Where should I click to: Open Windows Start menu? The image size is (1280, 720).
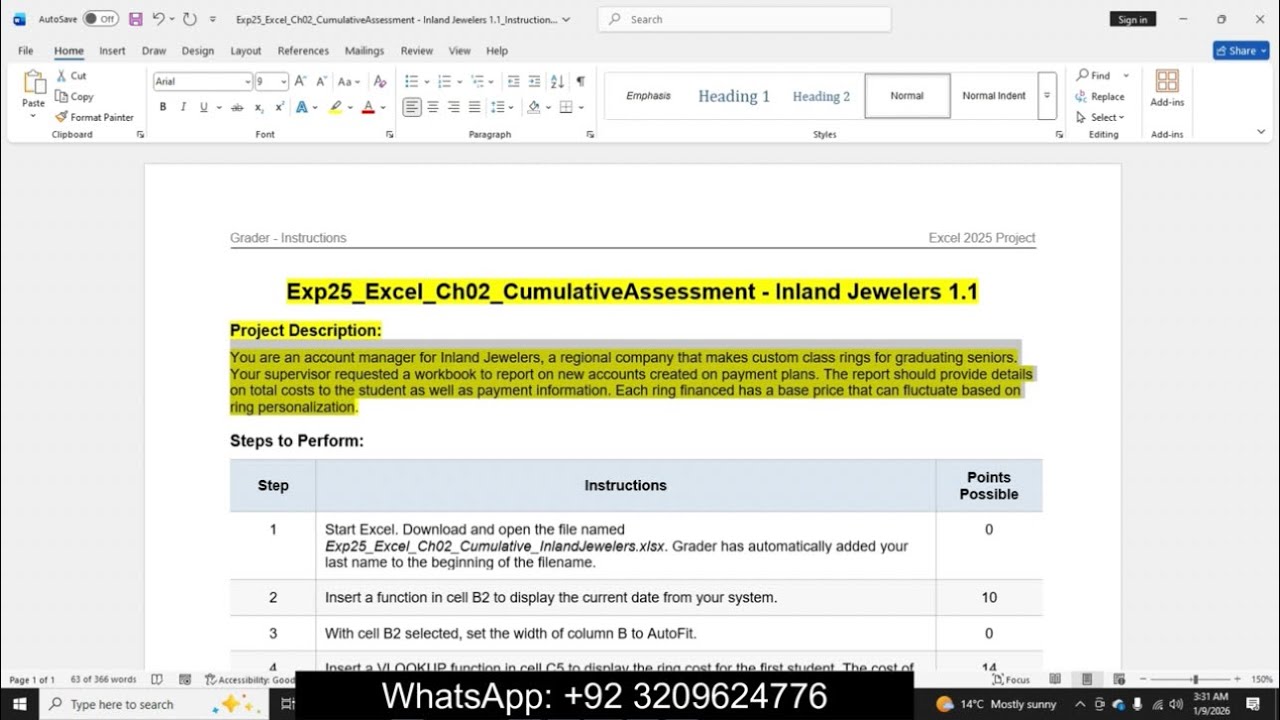click(x=19, y=704)
